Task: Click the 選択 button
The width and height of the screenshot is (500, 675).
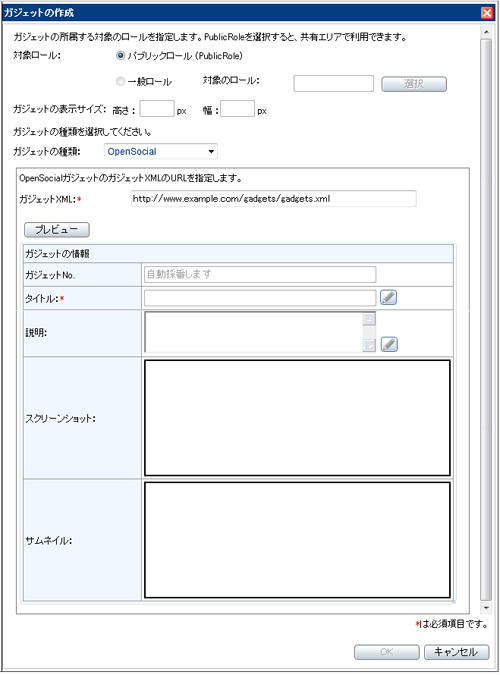Action: point(414,84)
